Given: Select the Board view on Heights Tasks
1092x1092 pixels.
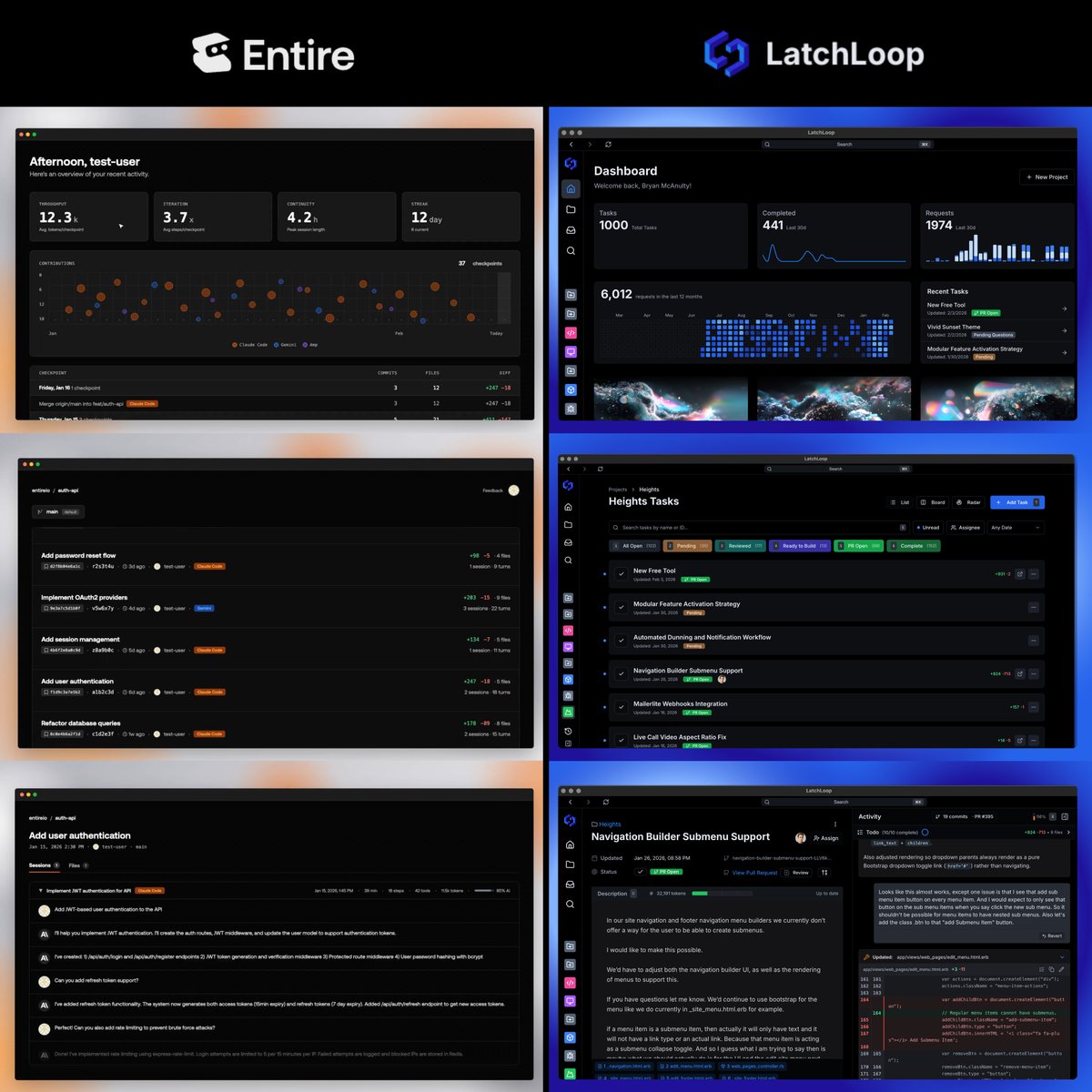Looking at the screenshot, I should [x=934, y=502].
